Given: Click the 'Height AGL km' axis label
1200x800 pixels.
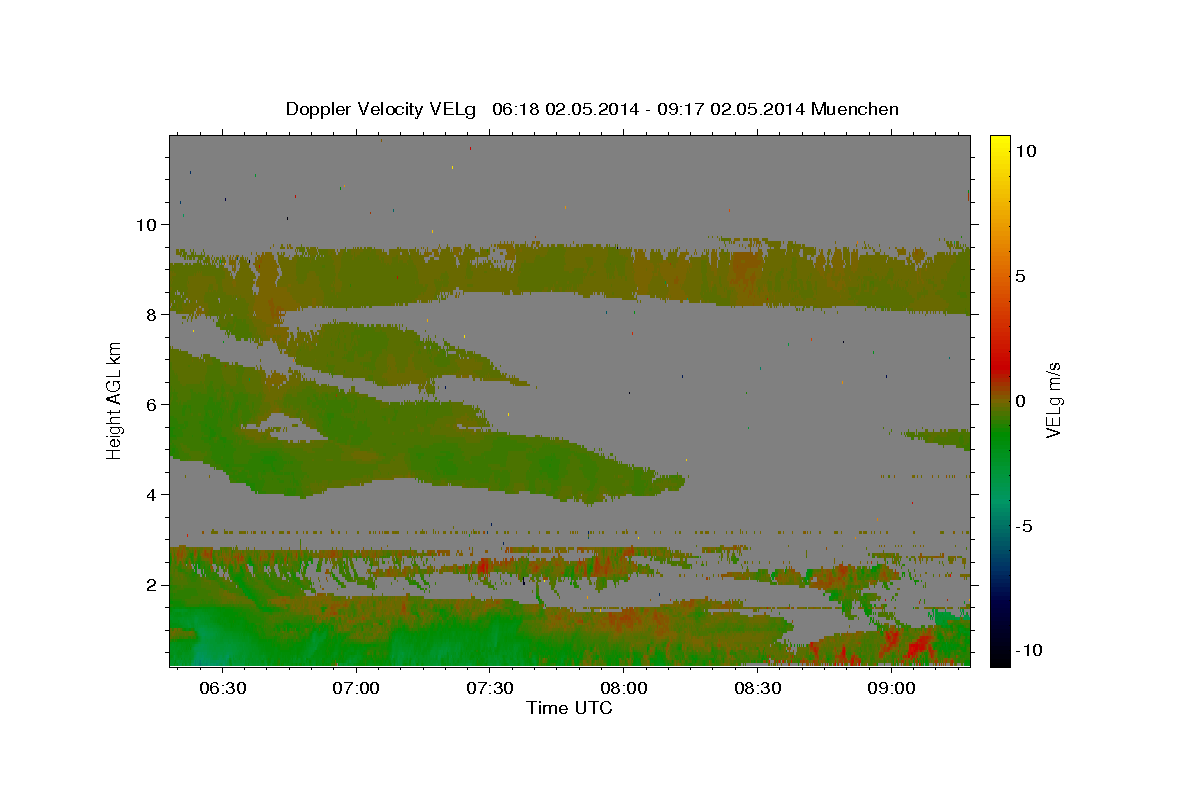Looking at the screenshot, I should click(x=114, y=400).
